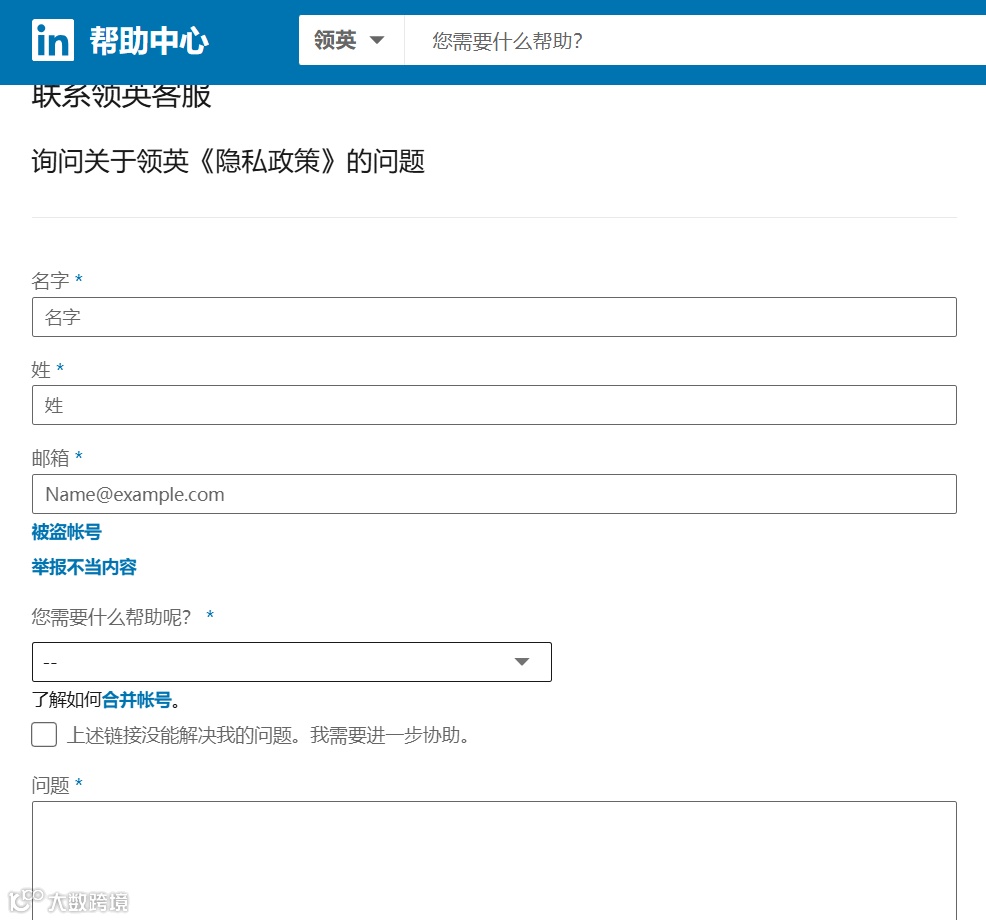Click the 邮箱 Name@example.com field
The image size is (986, 920).
[x=494, y=494]
